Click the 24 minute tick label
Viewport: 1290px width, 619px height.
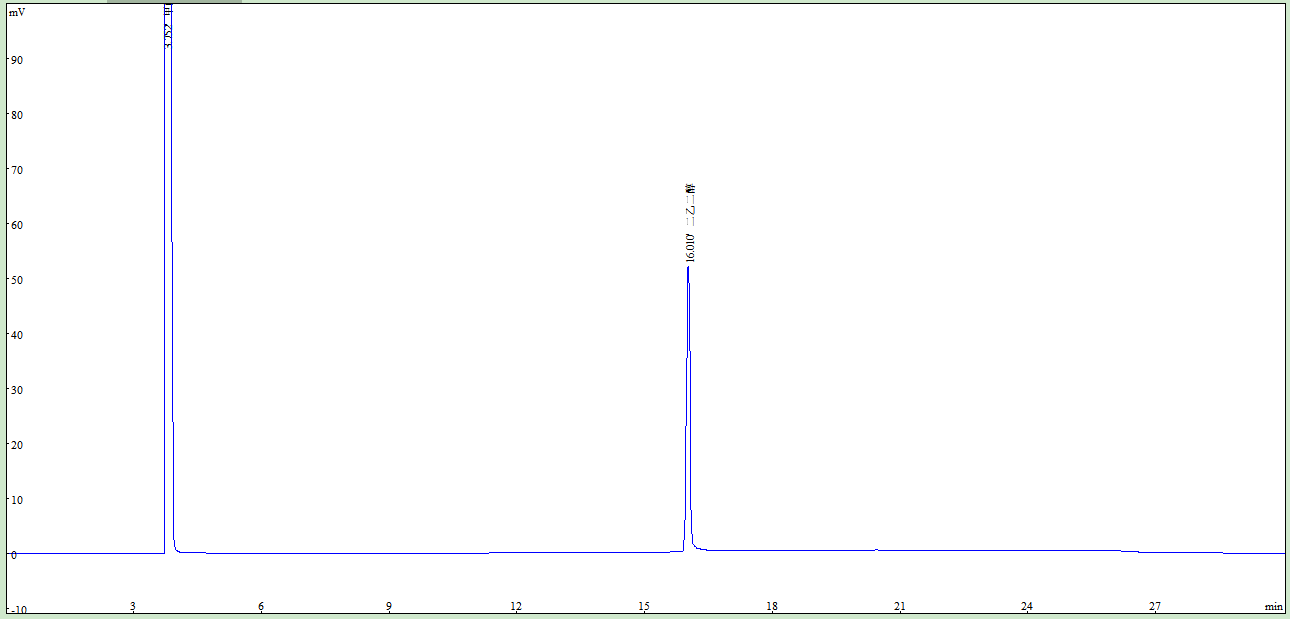coord(1027,607)
